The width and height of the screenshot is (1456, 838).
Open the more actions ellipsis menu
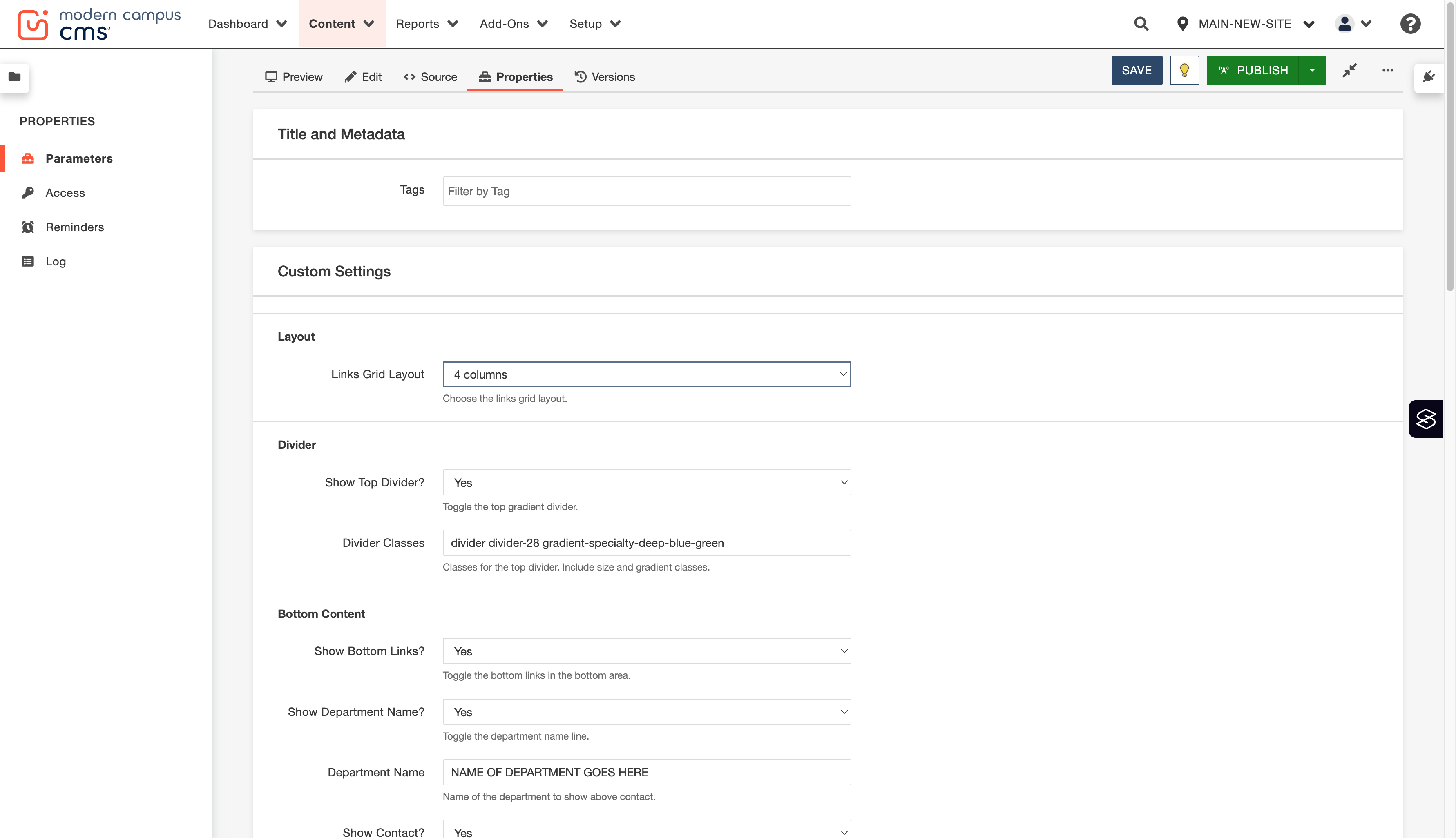click(x=1387, y=70)
